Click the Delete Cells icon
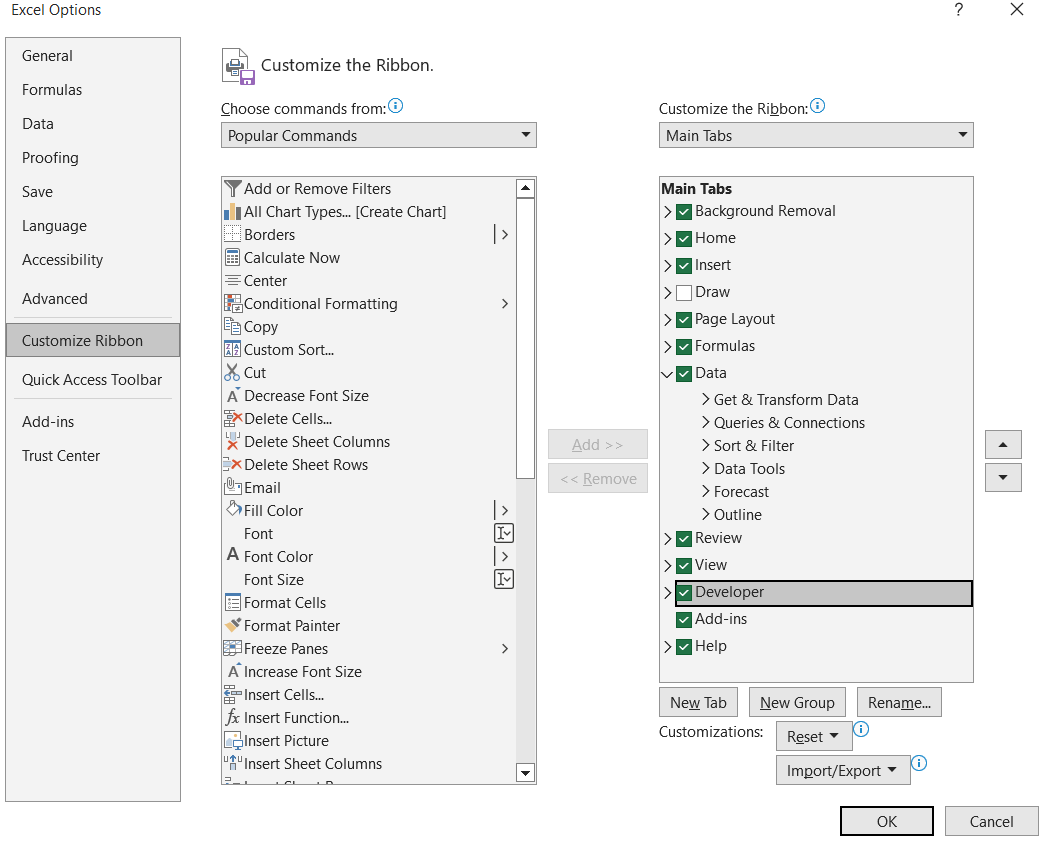The height and width of the screenshot is (841, 1044). point(232,419)
